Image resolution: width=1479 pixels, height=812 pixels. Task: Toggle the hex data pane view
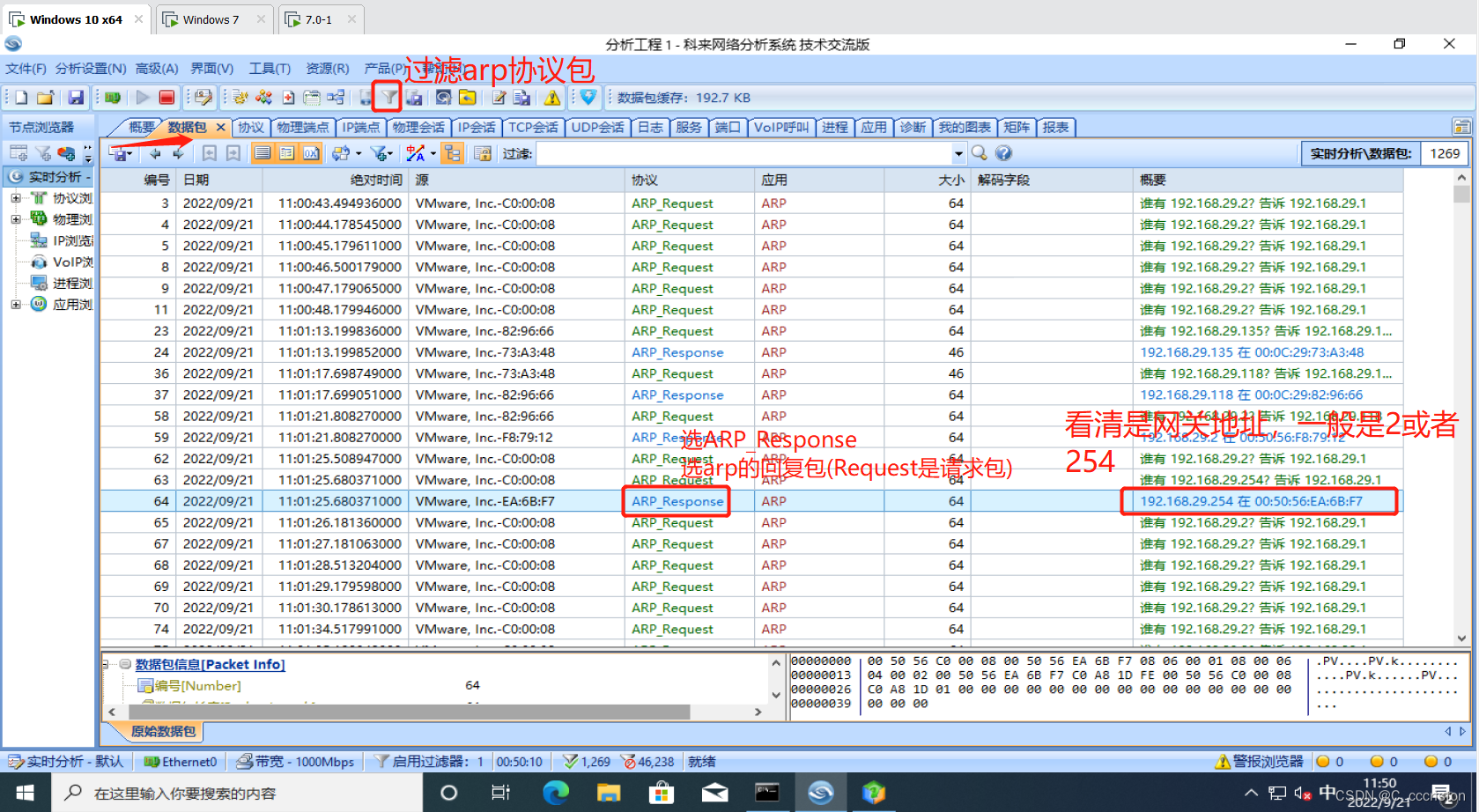[x=311, y=153]
